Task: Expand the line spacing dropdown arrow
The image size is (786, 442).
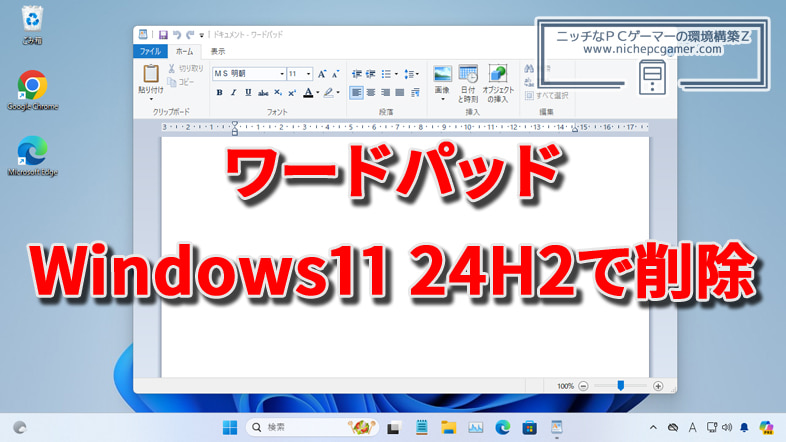Action: (x=417, y=74)
